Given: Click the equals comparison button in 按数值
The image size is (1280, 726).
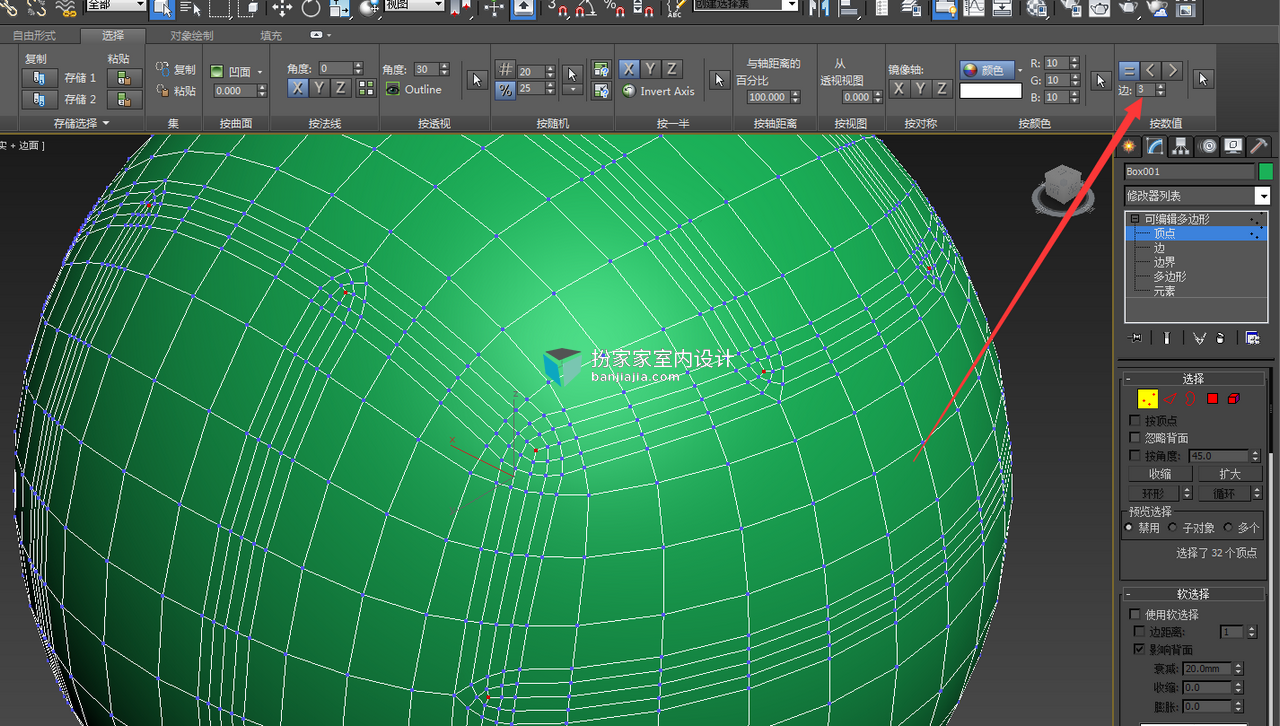Looking at the screenshot, I should click(x=1128, y=71).
